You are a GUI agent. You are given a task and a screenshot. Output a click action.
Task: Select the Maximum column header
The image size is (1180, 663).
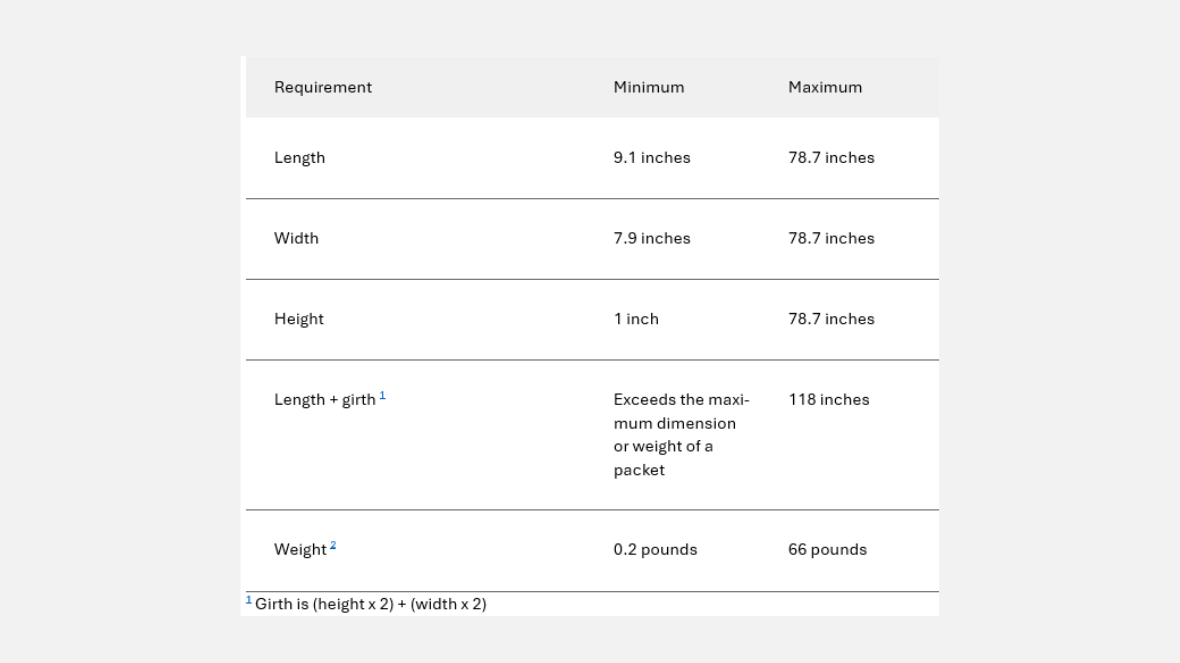click(x=825, y=87)
